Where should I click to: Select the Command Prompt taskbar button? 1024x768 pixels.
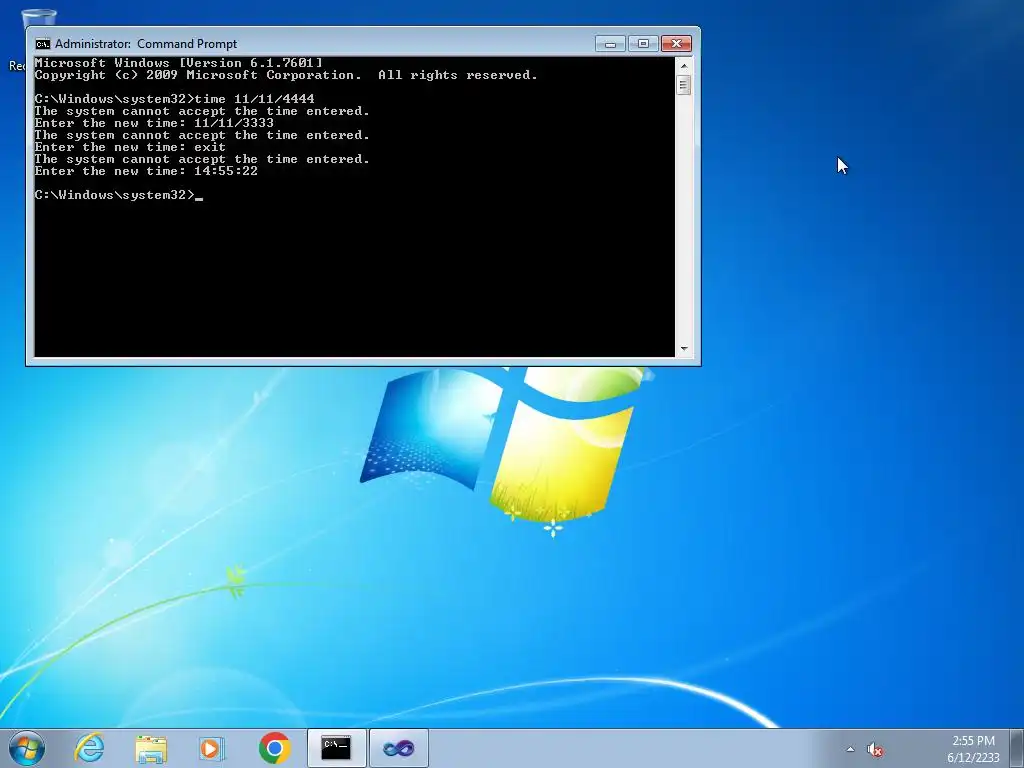coord(337,748)
